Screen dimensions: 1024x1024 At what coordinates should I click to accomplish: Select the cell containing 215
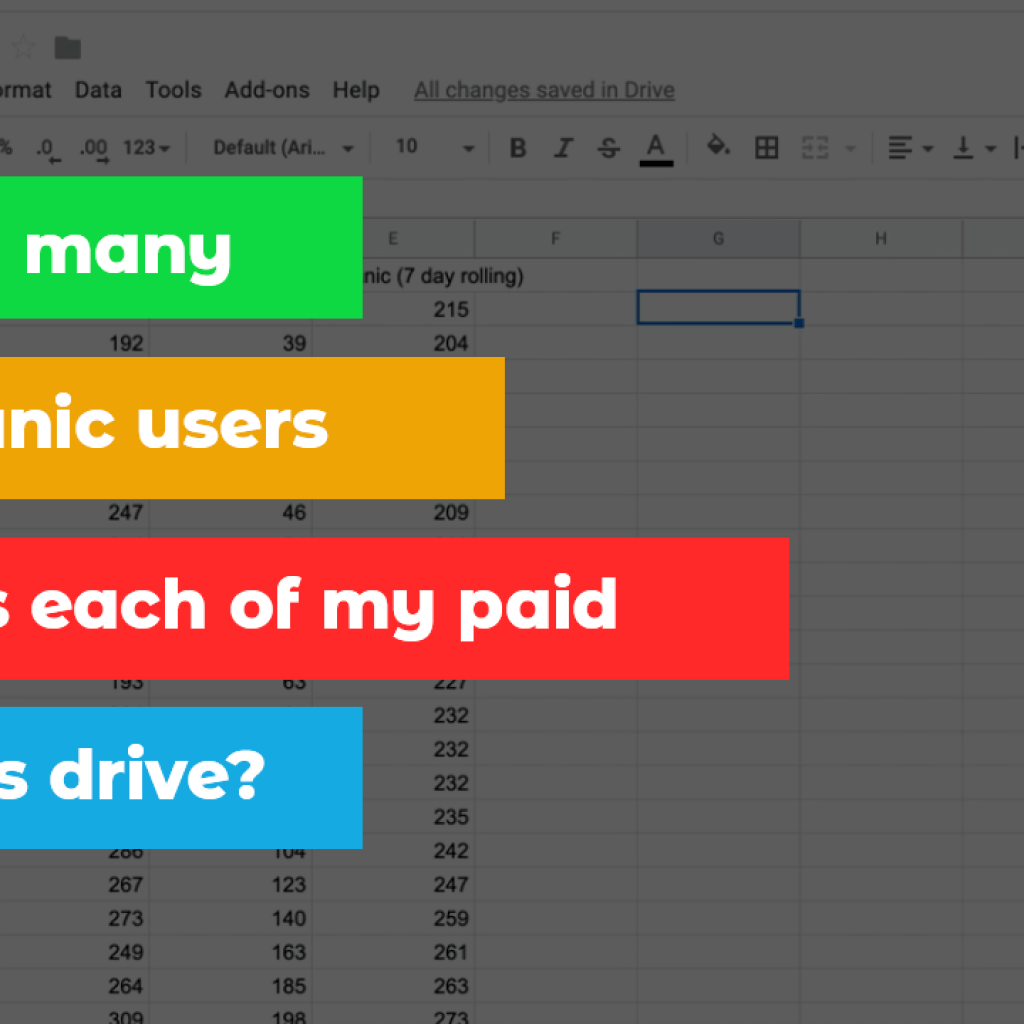(x=419, y=309)
